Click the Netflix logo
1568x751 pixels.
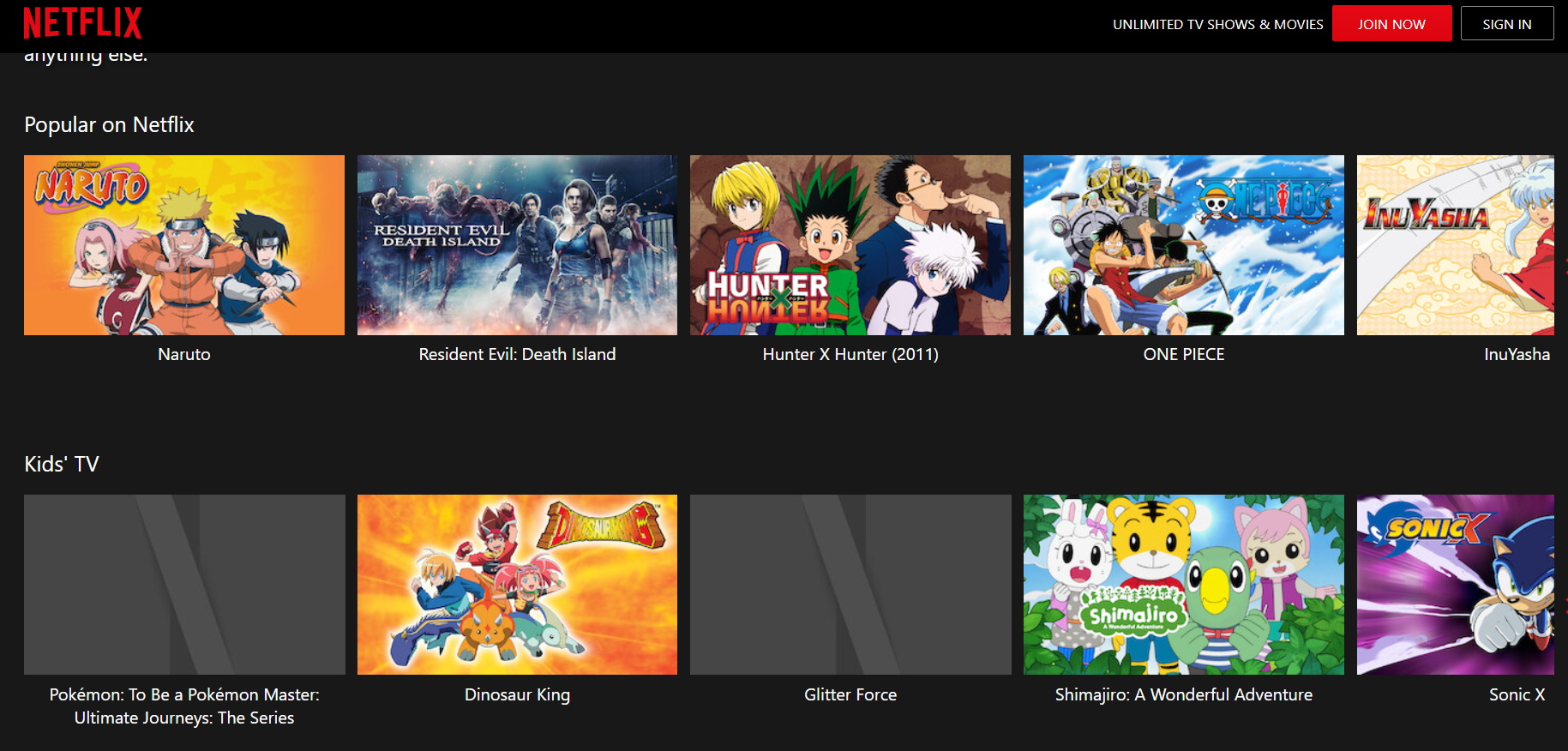[82, 23]
